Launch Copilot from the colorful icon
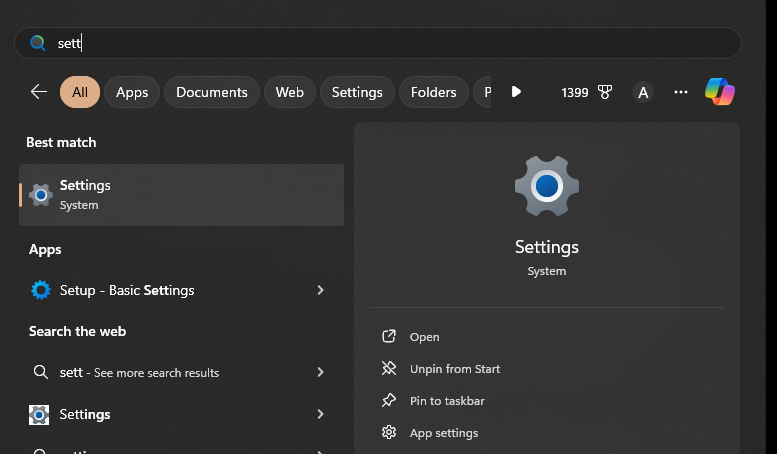The width and height of the screenshot is (777, 454). tap(720, 92)
